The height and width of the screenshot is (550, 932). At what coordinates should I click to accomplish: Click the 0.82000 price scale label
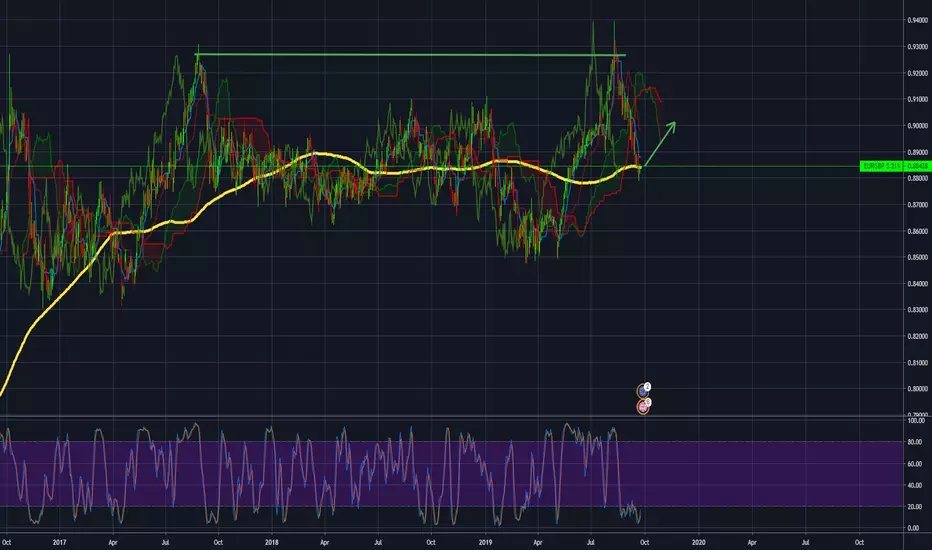(x=917, y=337)
